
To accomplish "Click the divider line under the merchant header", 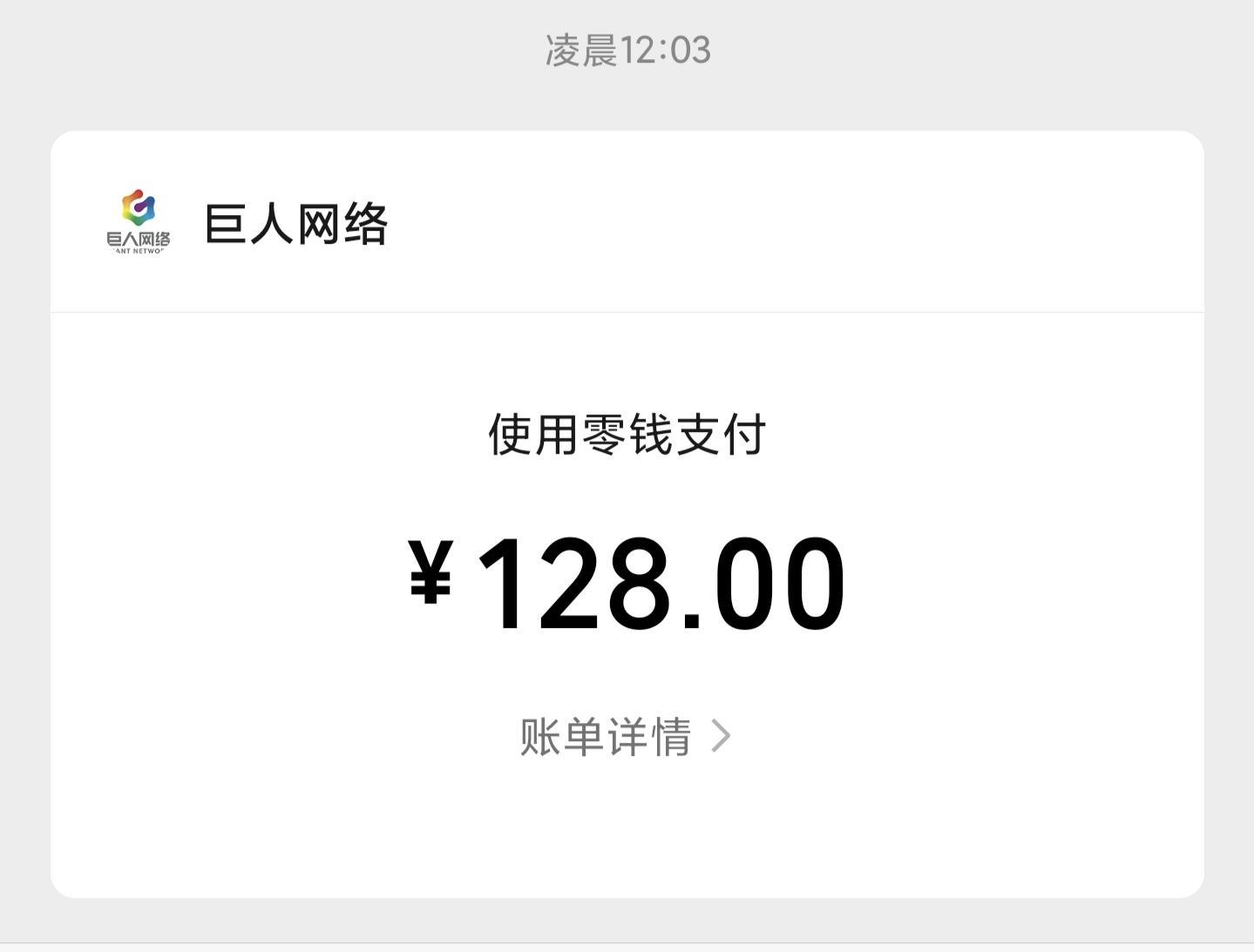I will click(x=627, y=312).
